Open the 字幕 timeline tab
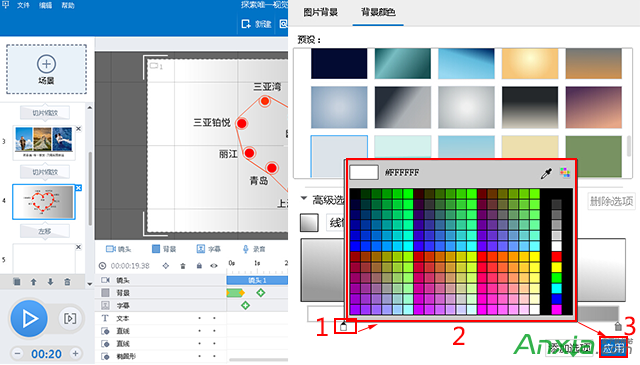 tap(209, 249)
